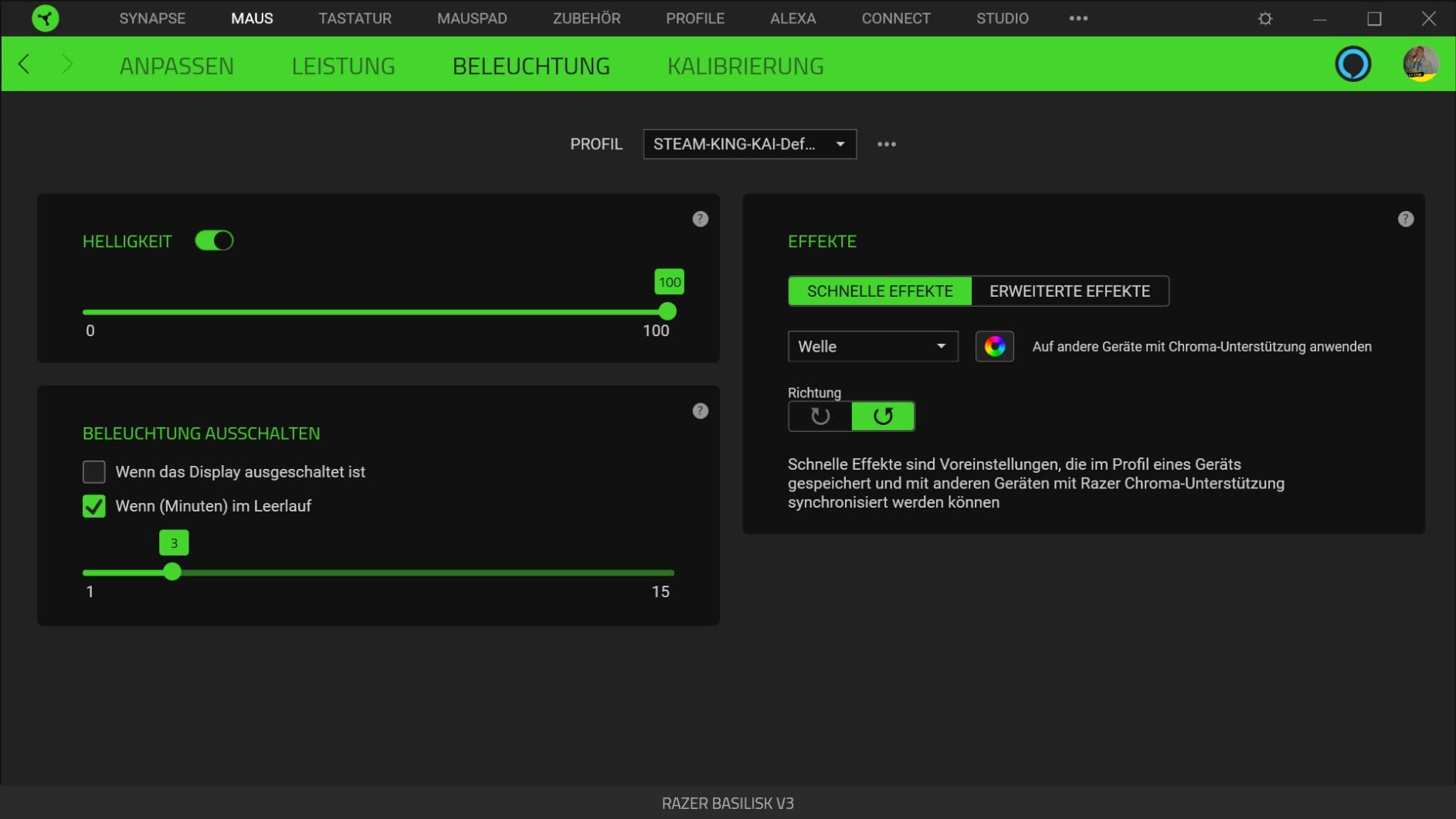Select the Kalibrierung subtab
Screen dimensions: 1456x819
pyautogui.click(x=745, y=66)
